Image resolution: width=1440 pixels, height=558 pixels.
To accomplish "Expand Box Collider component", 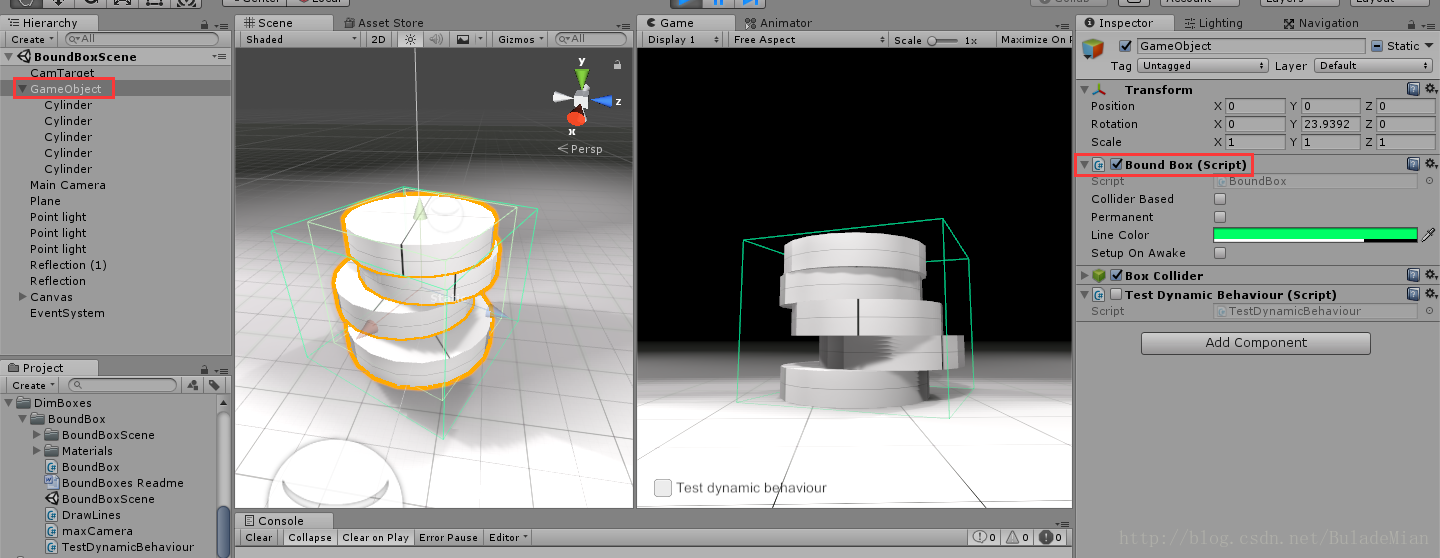I will (x=1084, y=276).
